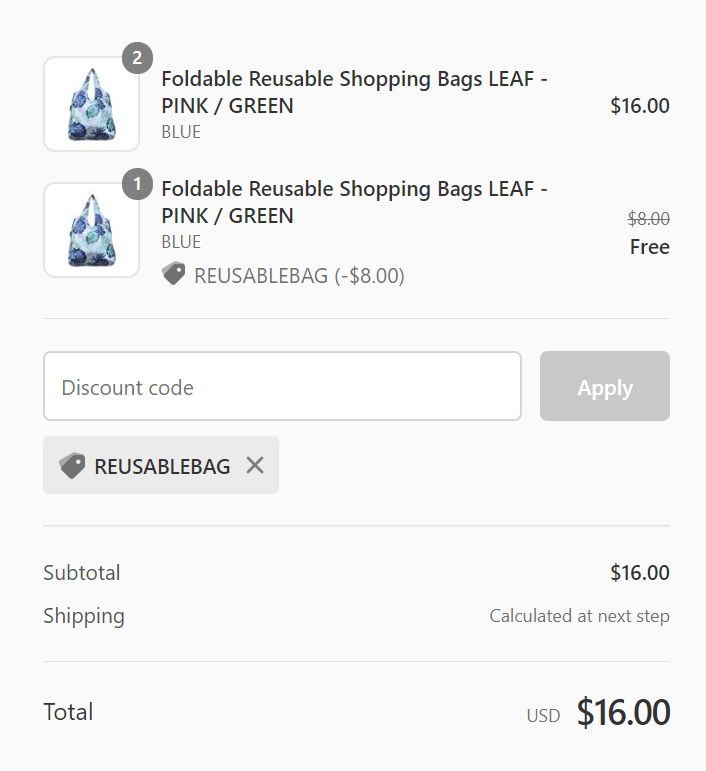Click the Free price label

coord(649,247)
